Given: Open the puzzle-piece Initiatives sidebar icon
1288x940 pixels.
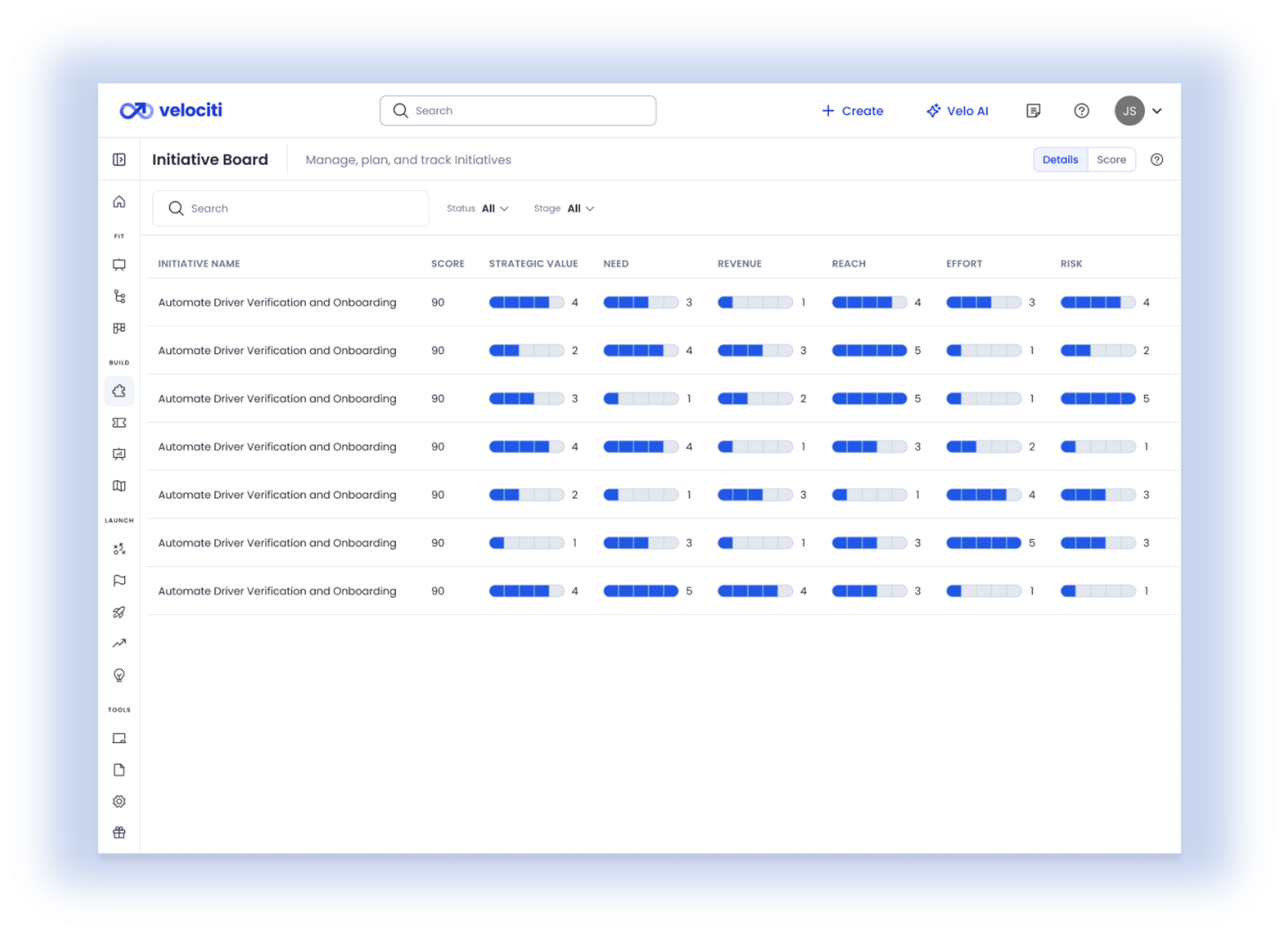Looking at the screenshot, I should point(119,391).
